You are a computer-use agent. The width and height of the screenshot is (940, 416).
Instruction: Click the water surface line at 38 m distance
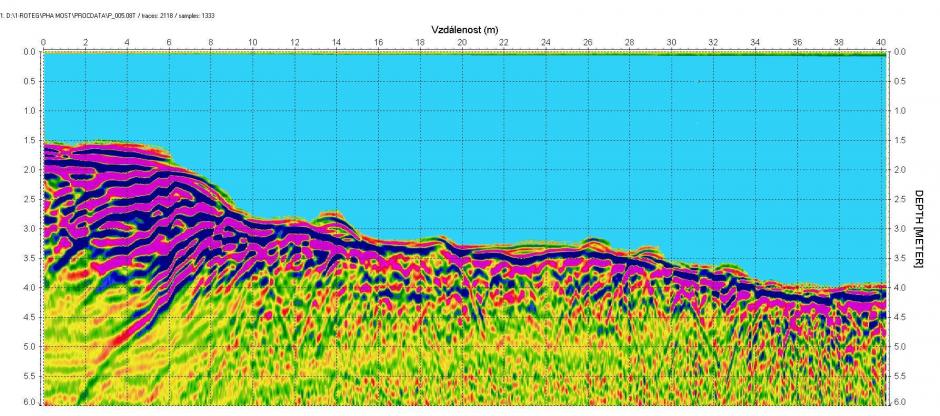coord(838,54)
